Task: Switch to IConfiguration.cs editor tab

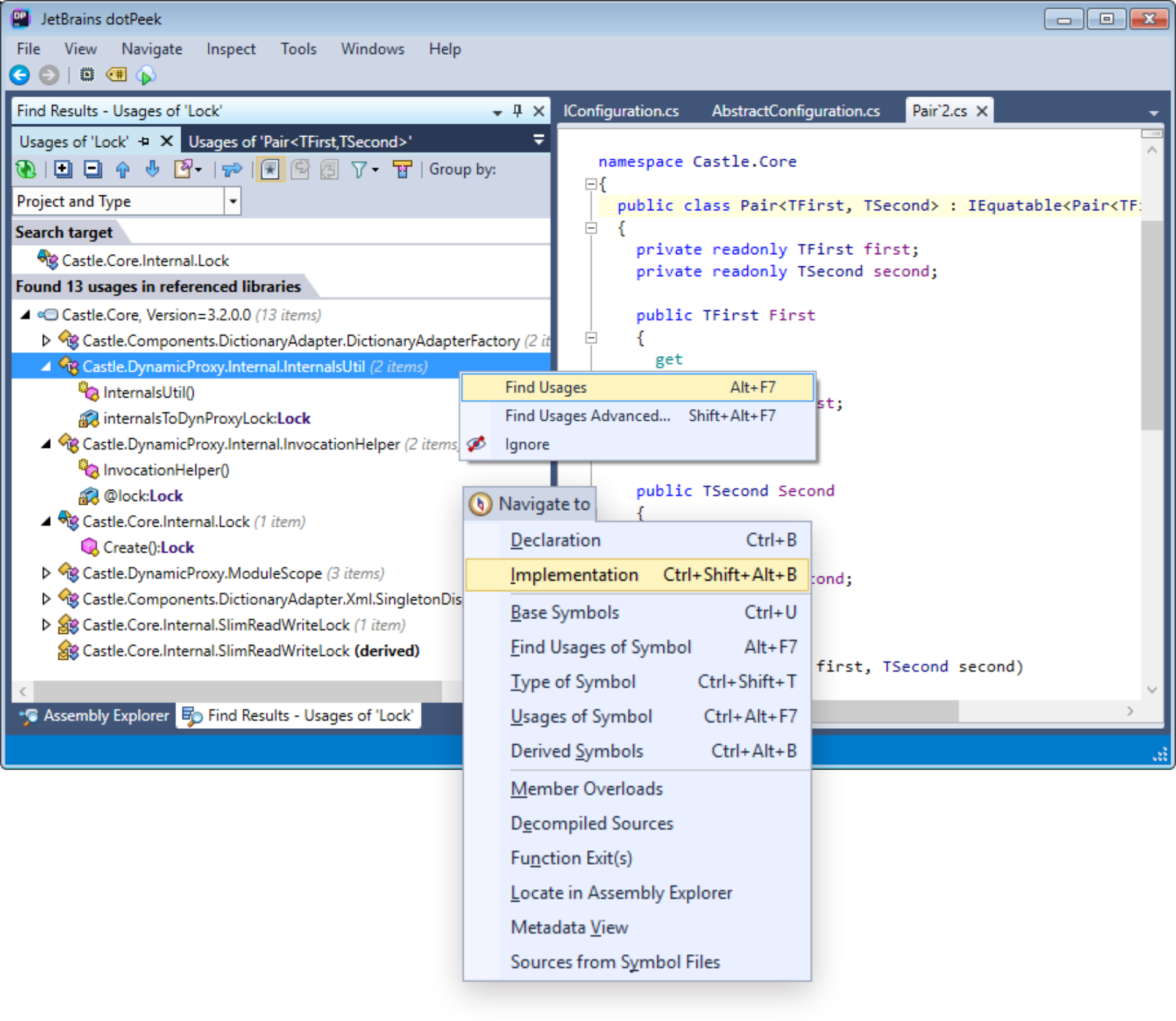Action: coord(621,111)
